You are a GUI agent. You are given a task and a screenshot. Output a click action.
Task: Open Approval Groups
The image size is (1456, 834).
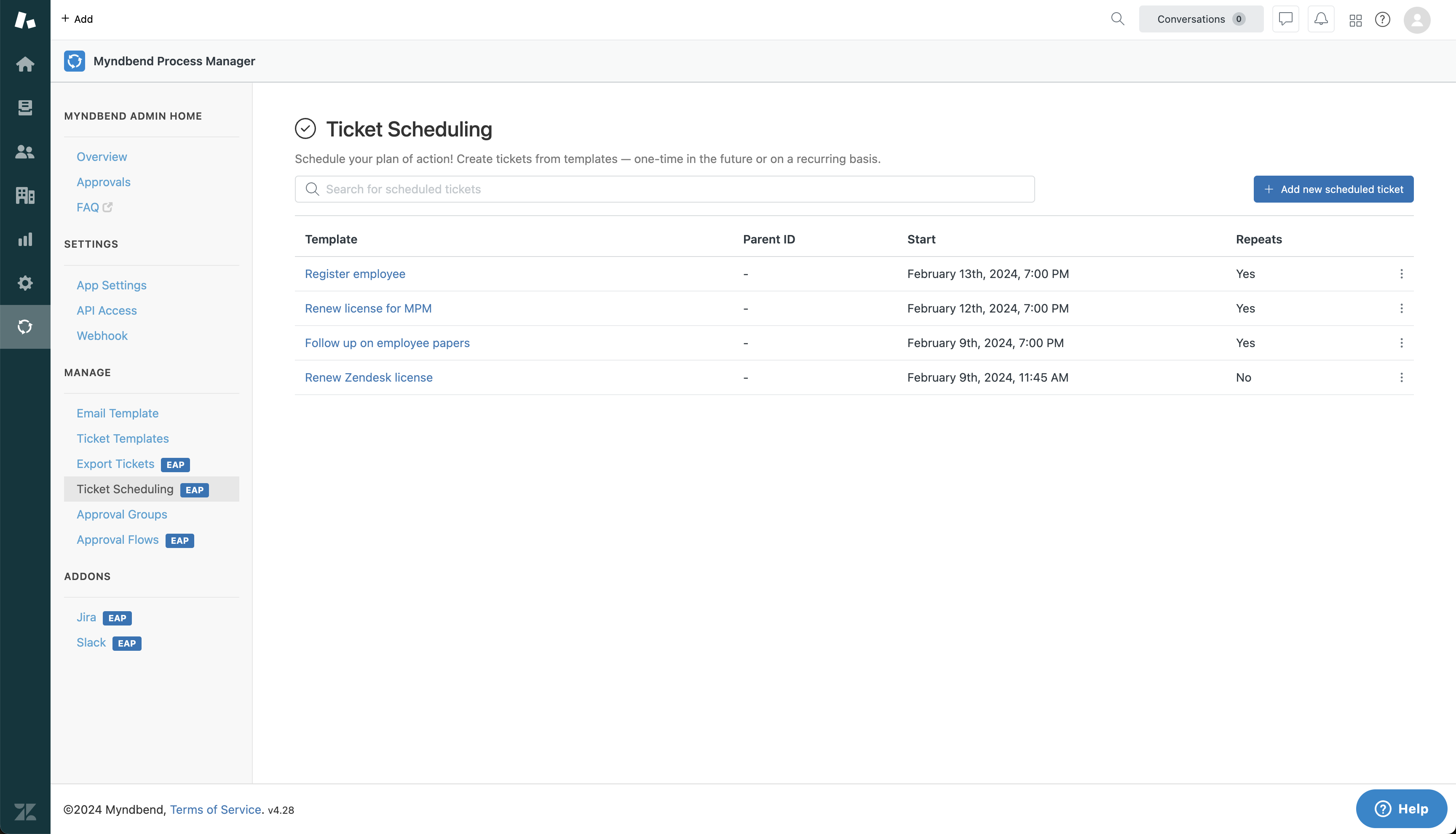click(x=122, y=514)
